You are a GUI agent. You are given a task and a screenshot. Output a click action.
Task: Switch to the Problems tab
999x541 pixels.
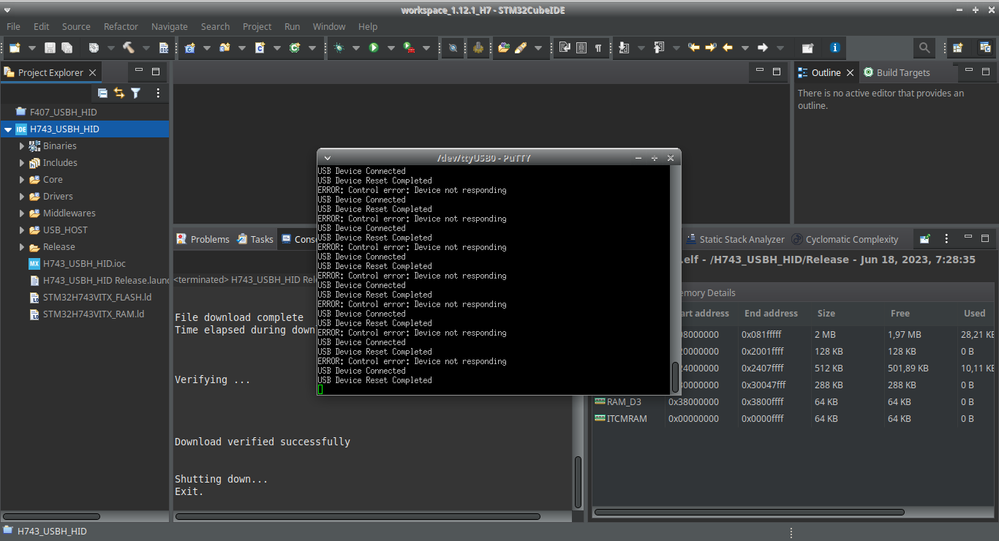(x=203, y=239)
